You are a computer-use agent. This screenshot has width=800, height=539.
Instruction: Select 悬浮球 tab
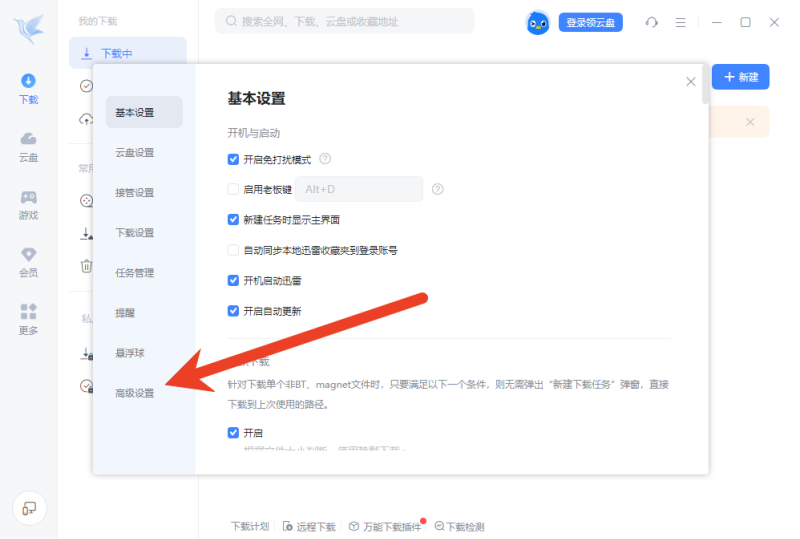pyautogui.click(x=130, y=353)
